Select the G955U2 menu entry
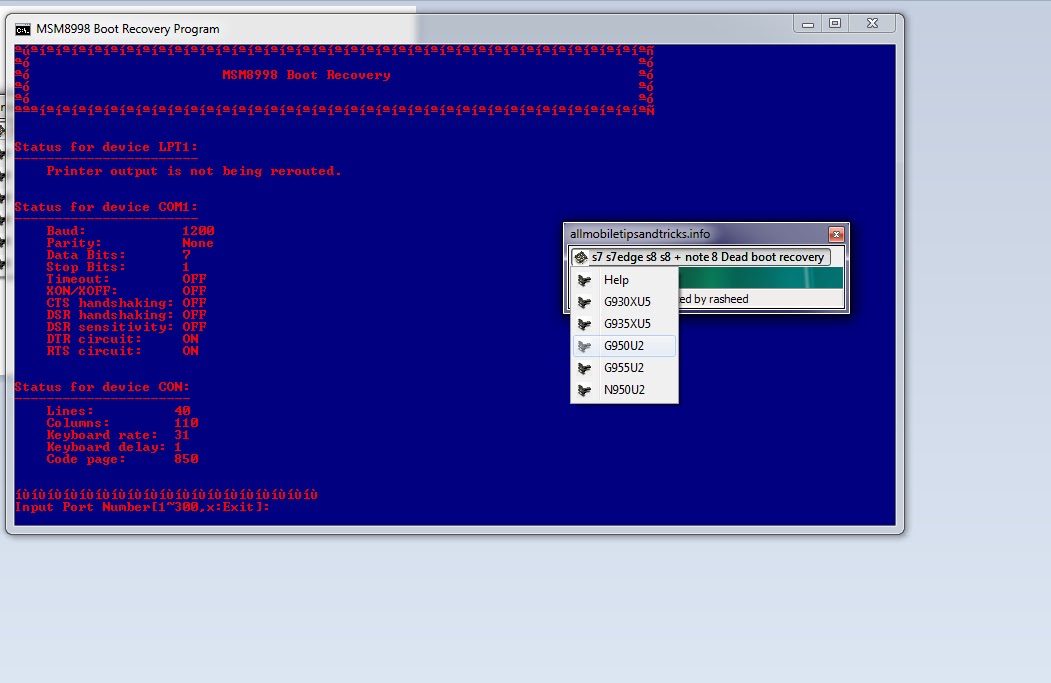Viewport: 1051px width, 683px height. pyautogui.click(x=624, y=368)
